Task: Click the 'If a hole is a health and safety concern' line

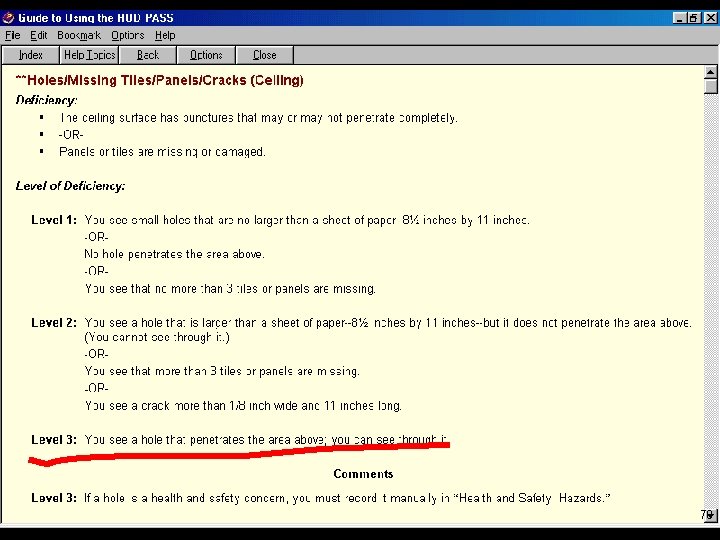Action: (x=347, y=498)
